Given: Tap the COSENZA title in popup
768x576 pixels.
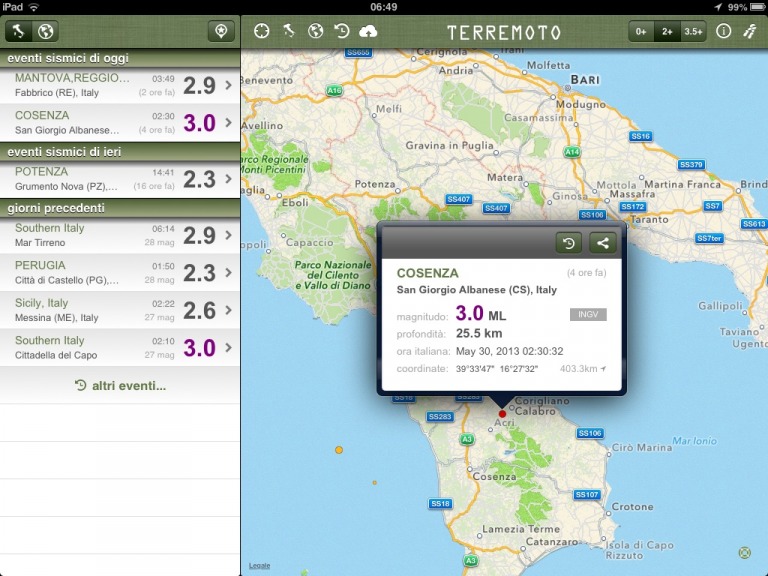Looking at the screenshot, I should [x=428, y=273].
